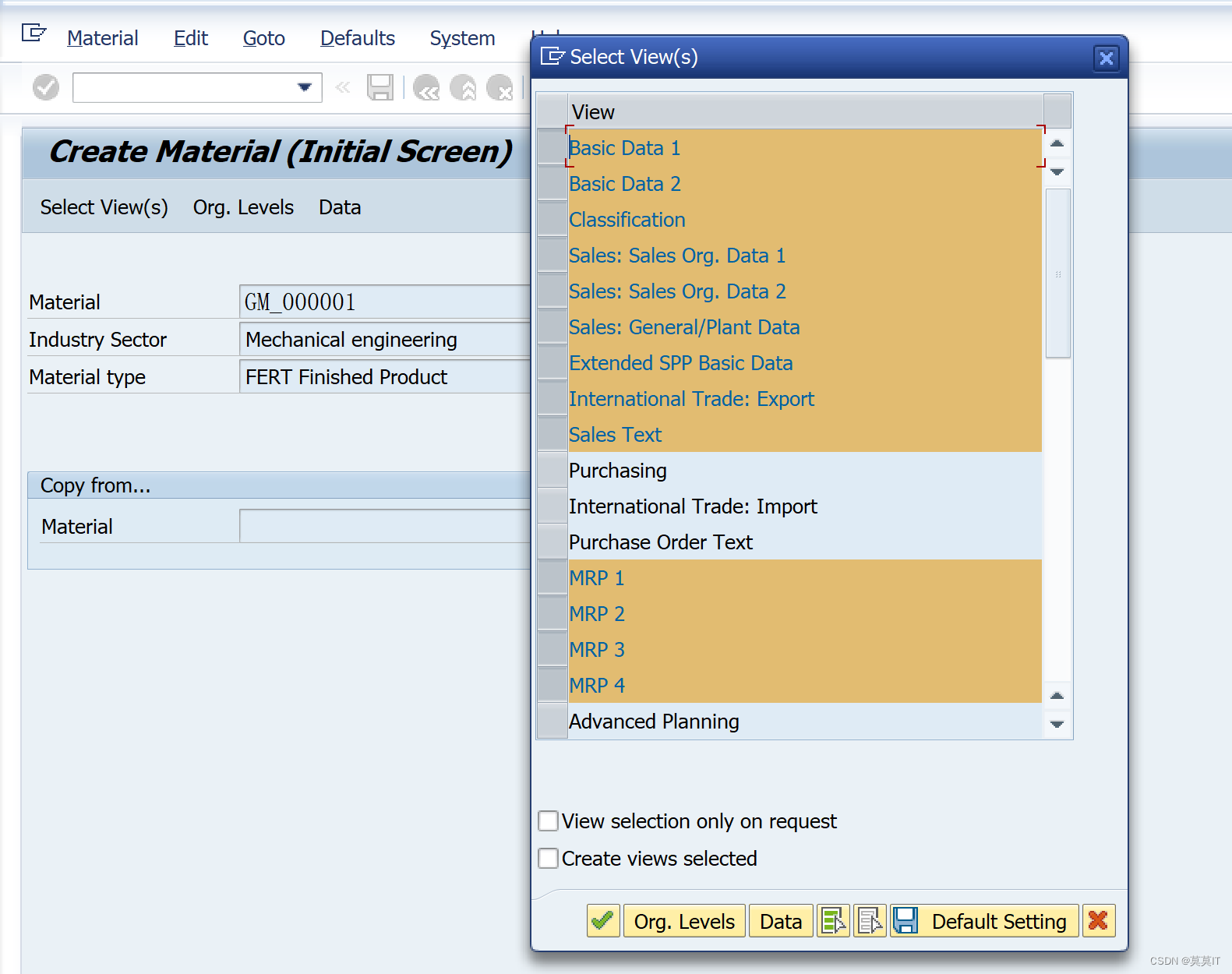Toggle row selector for Basic Data 1
The width and height of the screenshot is (1232, 974).
552,148
